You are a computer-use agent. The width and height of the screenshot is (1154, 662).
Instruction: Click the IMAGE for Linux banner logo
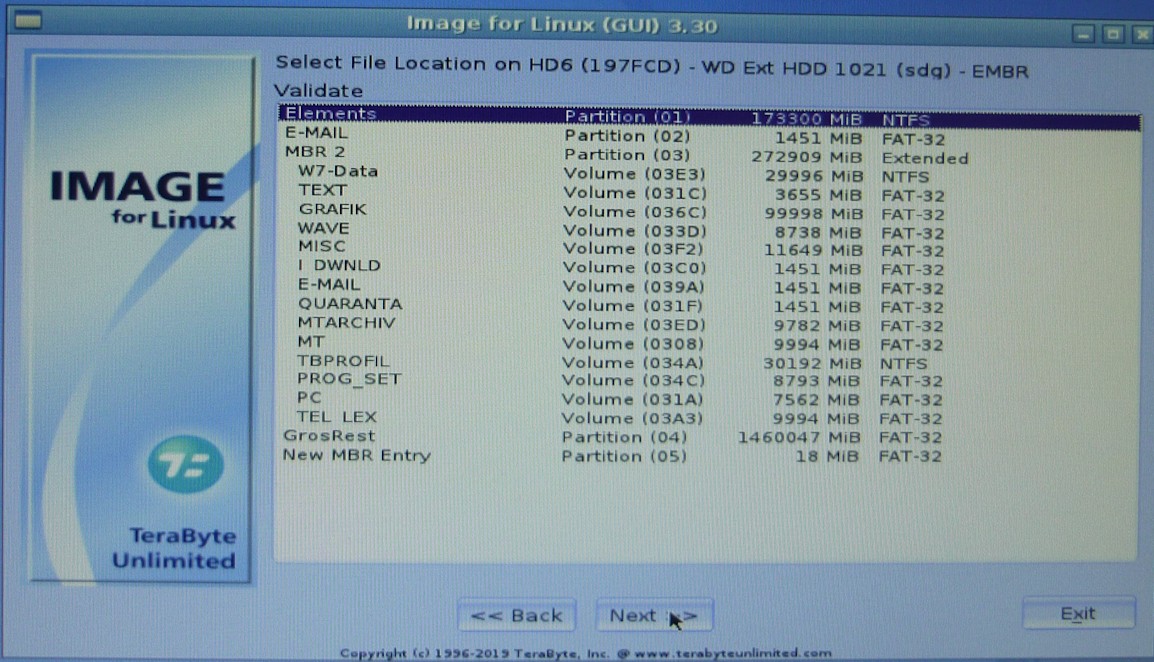[x=142, y=199]
